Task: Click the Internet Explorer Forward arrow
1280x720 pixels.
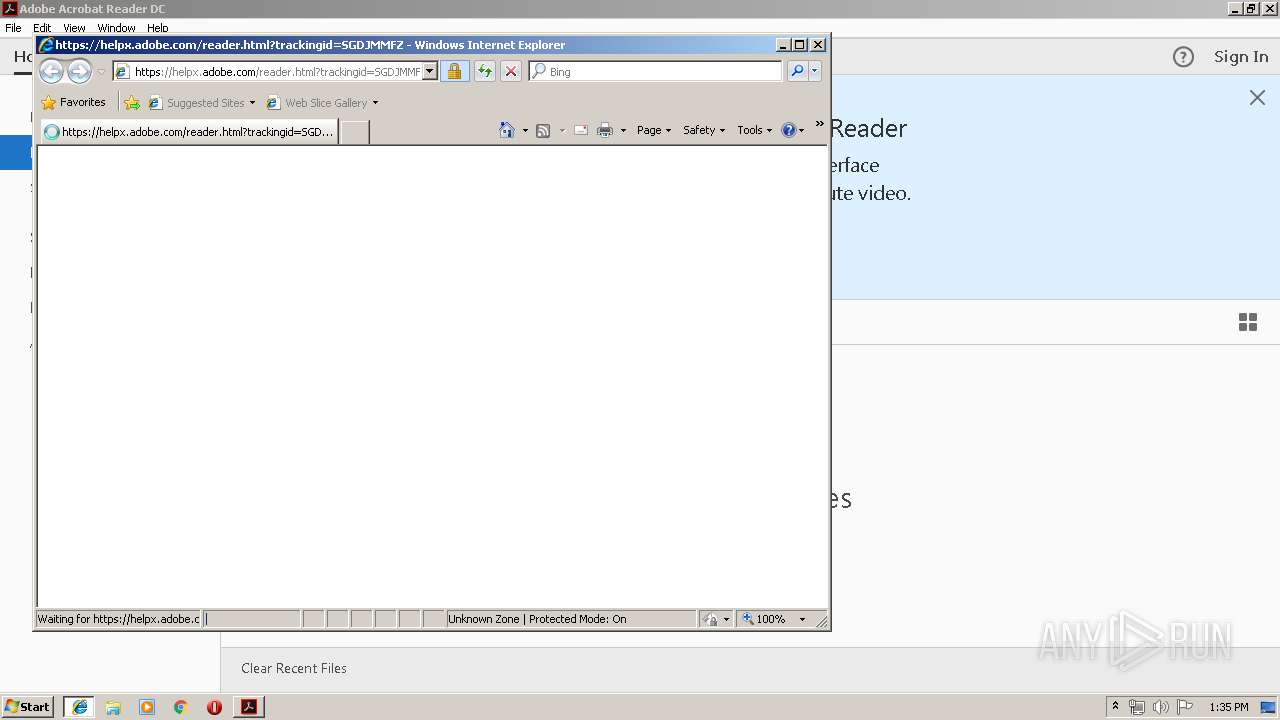Action: [x=79, y=71]
